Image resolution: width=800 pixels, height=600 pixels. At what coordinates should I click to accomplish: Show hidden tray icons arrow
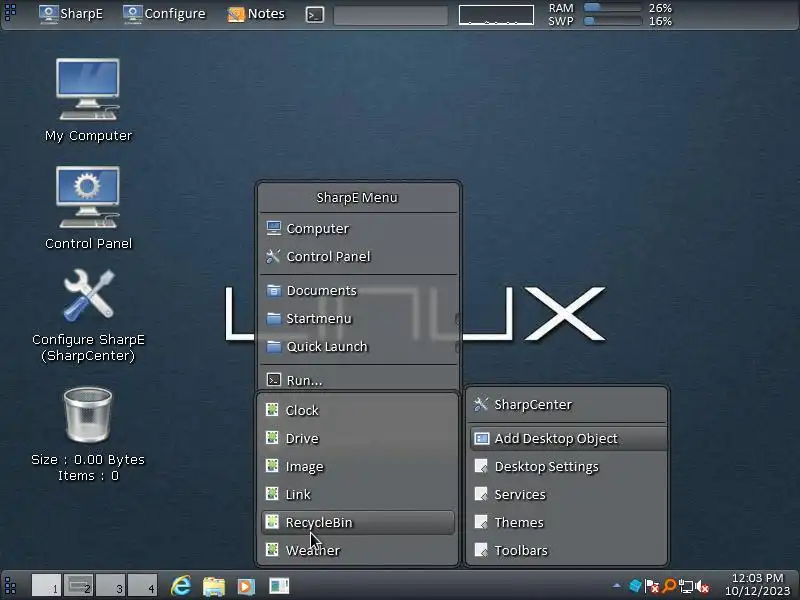coord(617,586)
